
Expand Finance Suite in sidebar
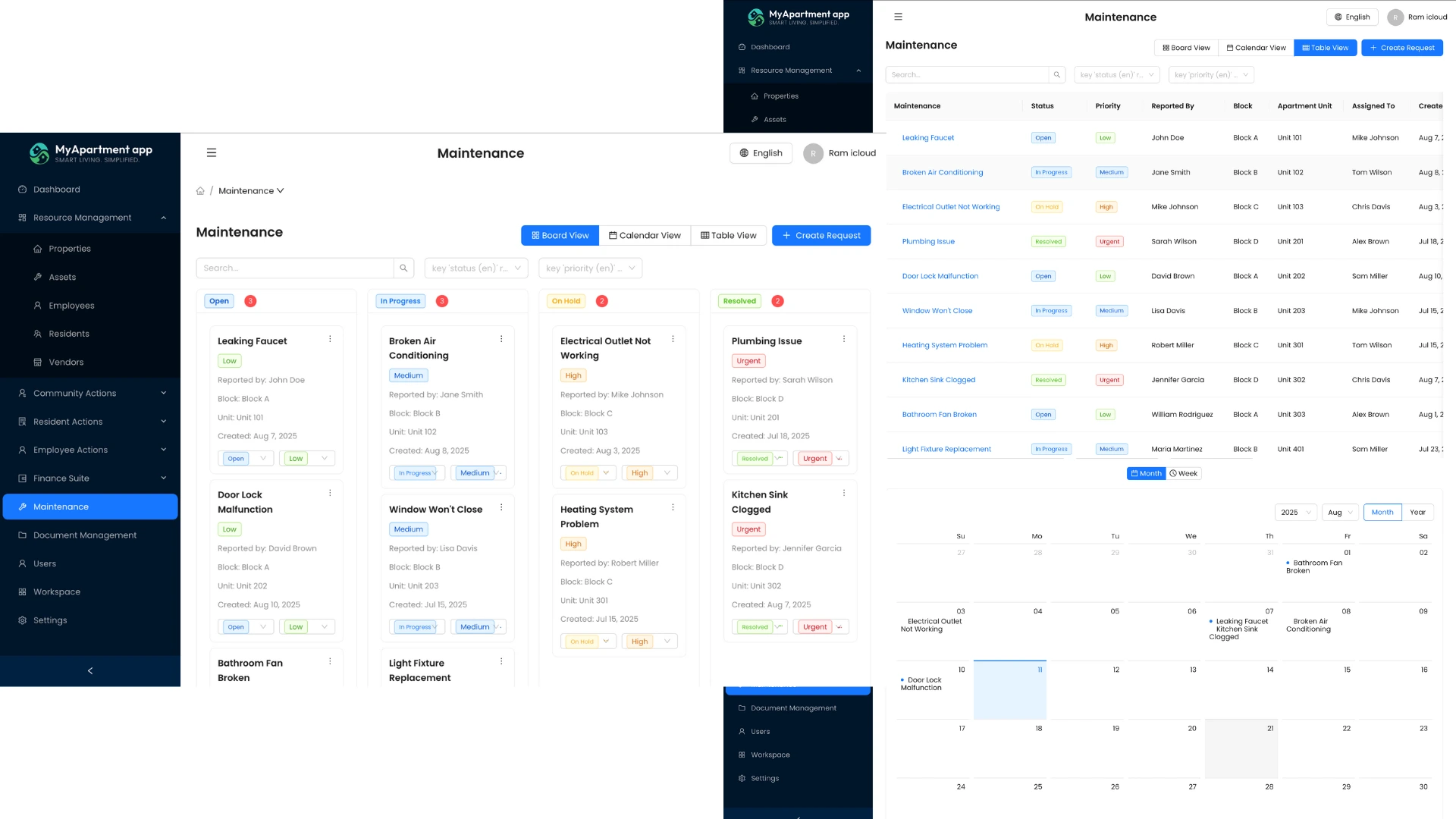coord(90,479)
